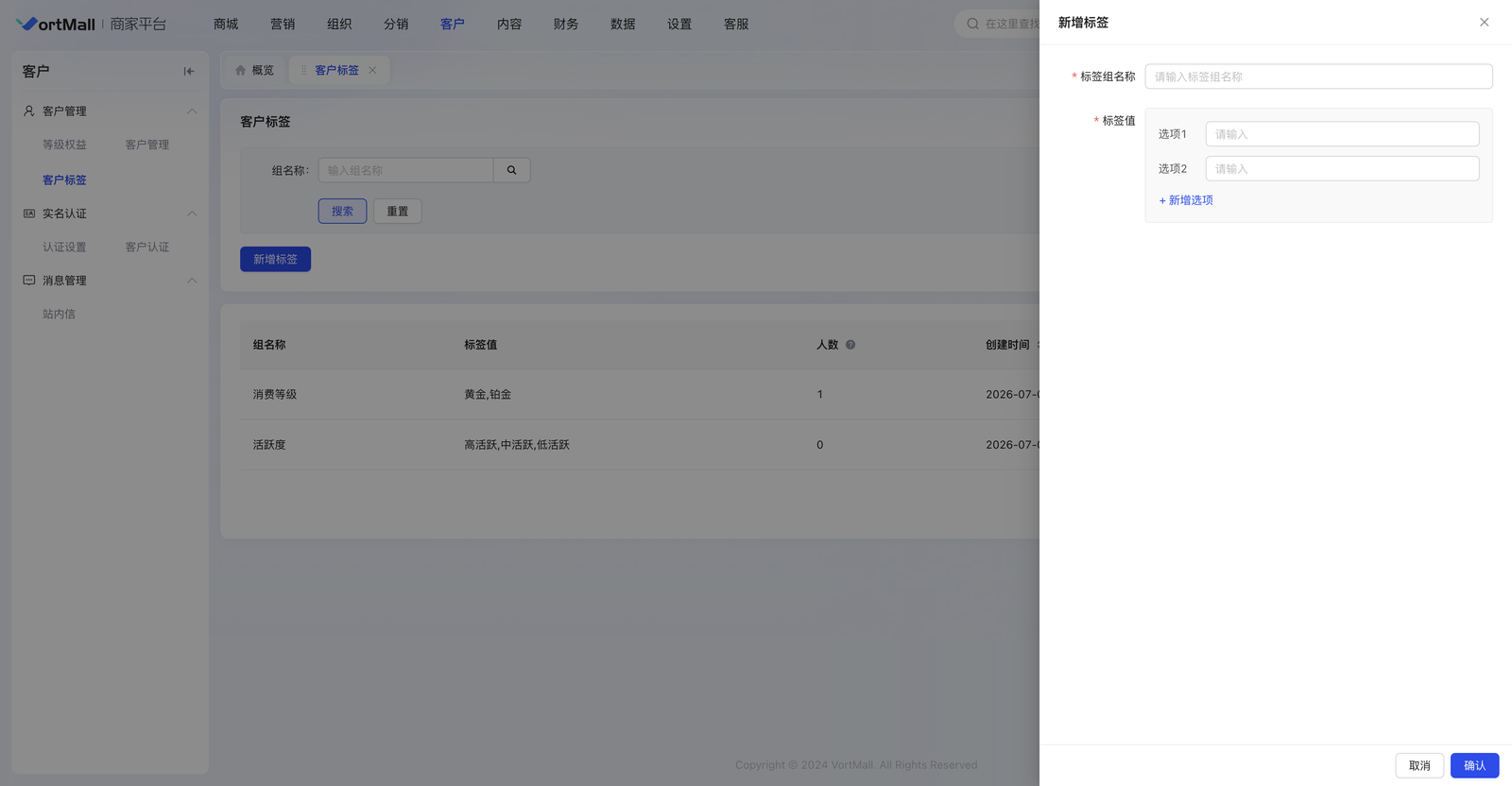Click the + 新增选项 link
Screen dimensions: 1512x786
(x=1186, y=200)
